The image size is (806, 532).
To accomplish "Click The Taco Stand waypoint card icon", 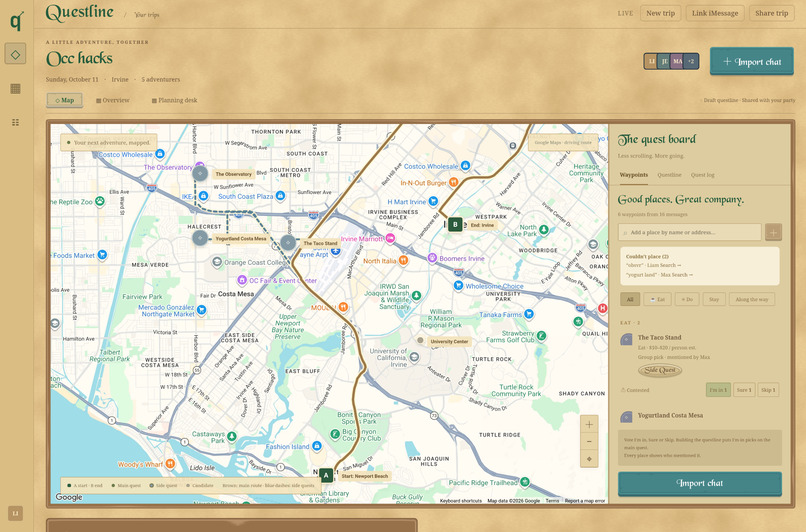I will (626, 339).
